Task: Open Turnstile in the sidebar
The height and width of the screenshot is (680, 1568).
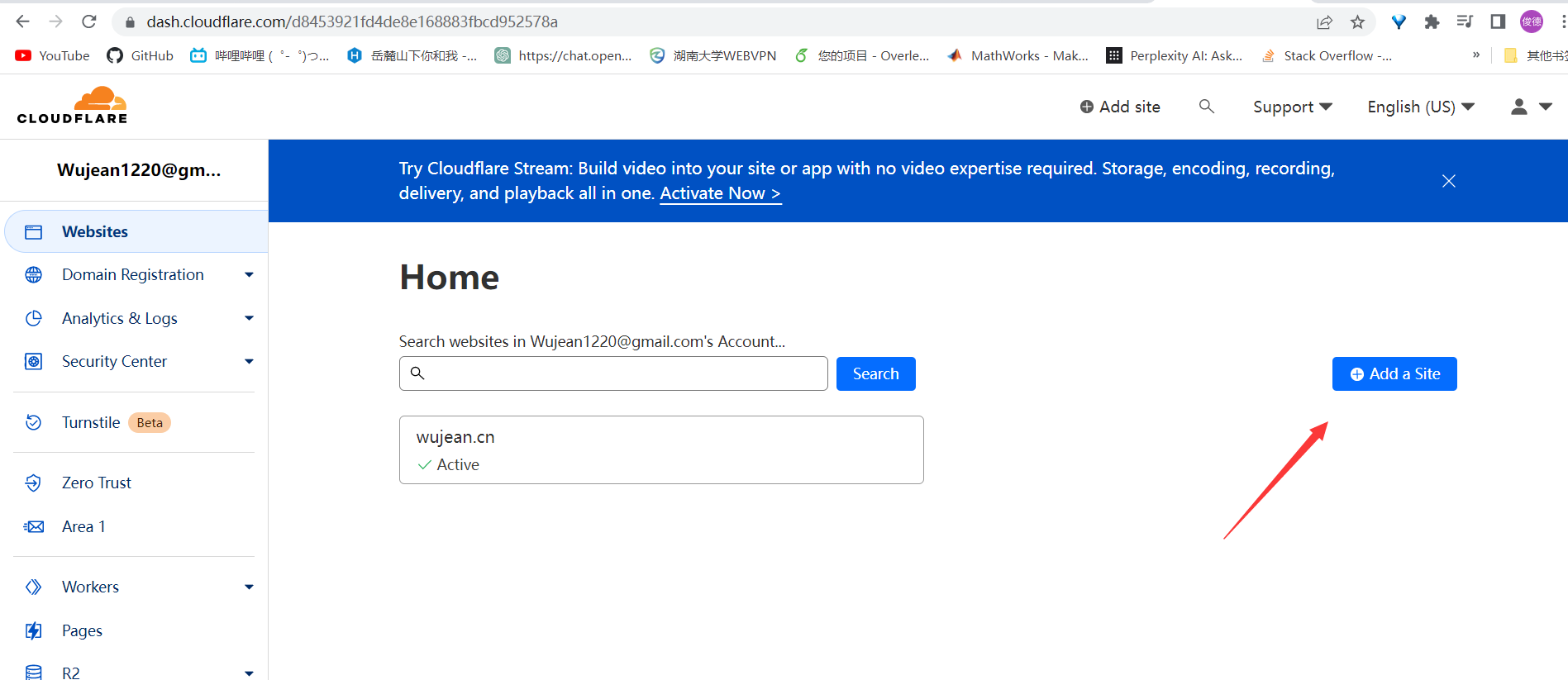Action: (91, 422)
